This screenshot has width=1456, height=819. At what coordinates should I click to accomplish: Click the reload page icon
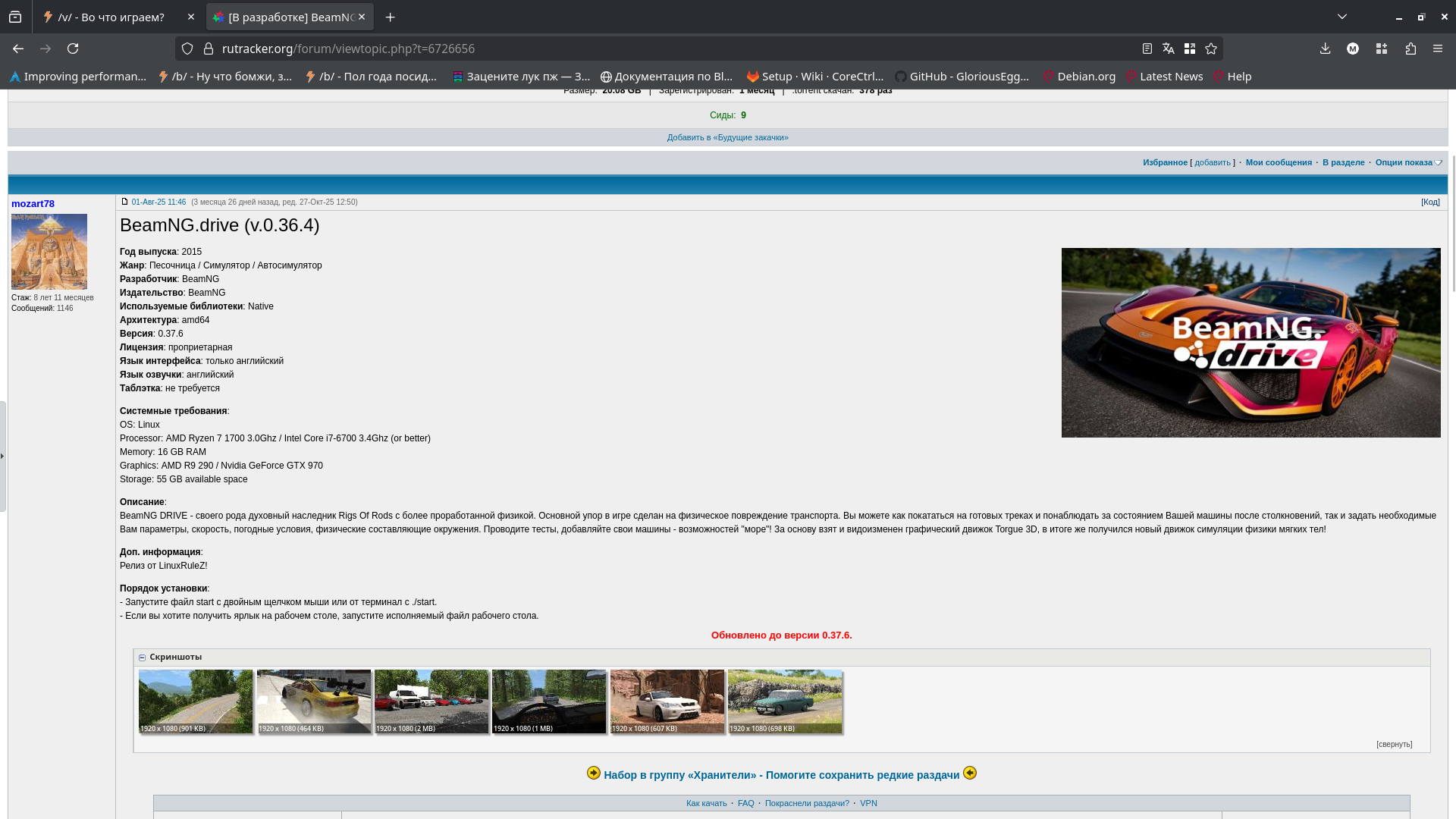point(73,49)
